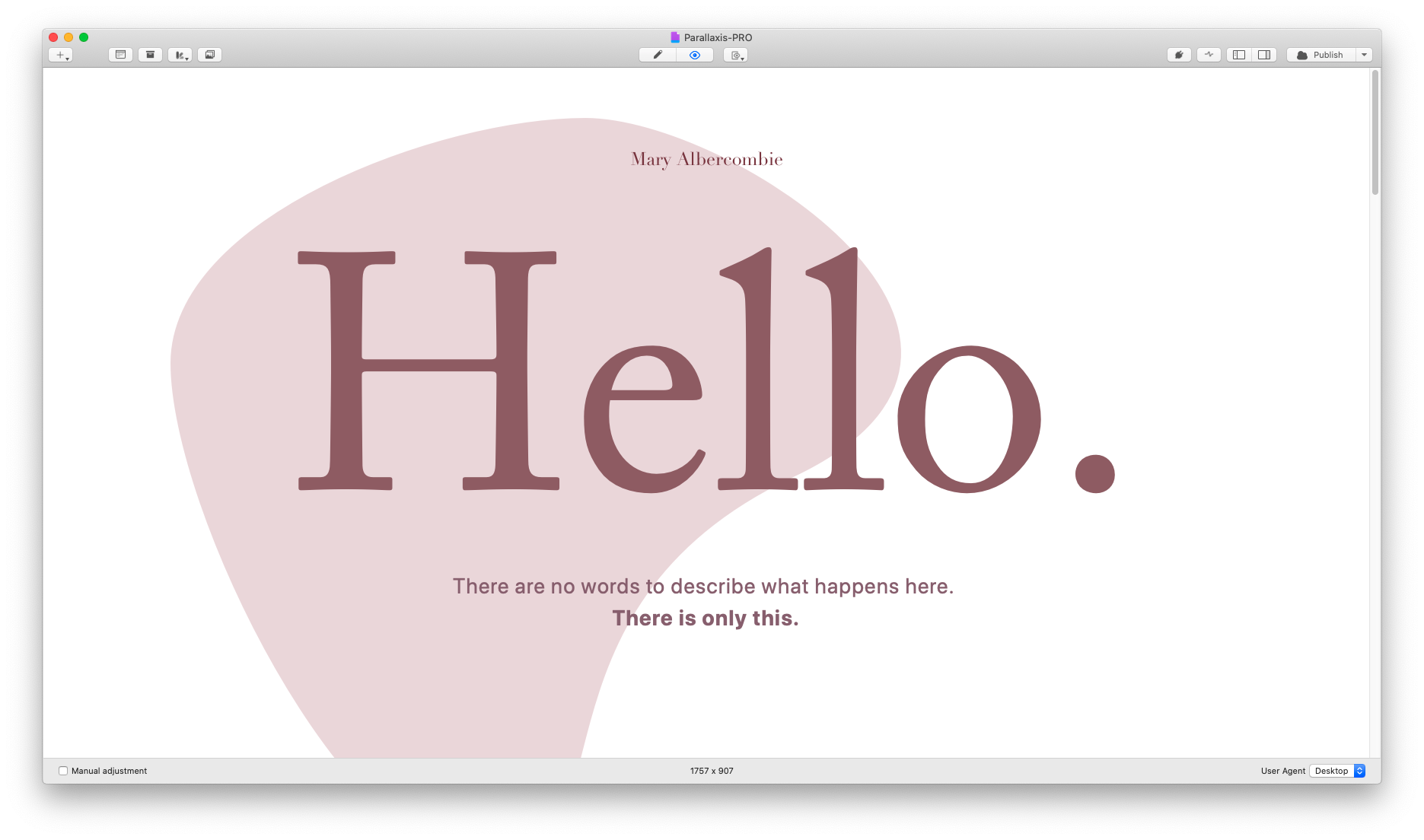Viewport: 1424px width, 840px height.
Task: Click the Publish button
Action: pyautogui.click(x=1320, y=55)
